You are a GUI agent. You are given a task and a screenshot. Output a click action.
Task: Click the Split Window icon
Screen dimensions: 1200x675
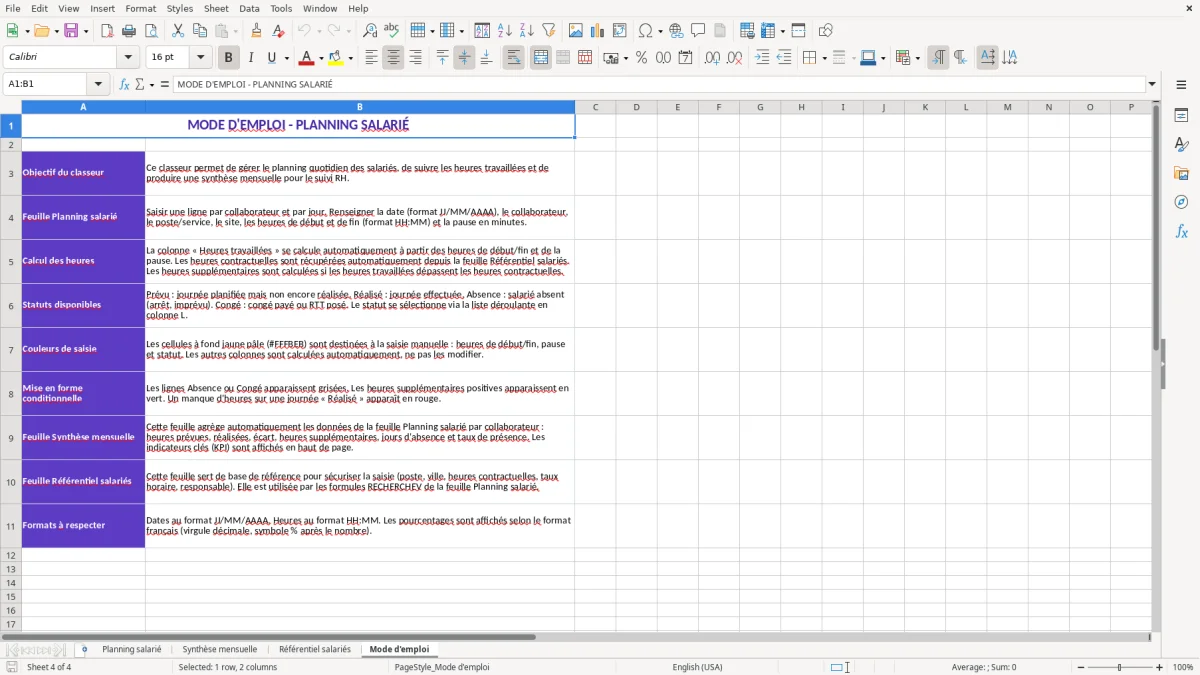pos(798,31)
